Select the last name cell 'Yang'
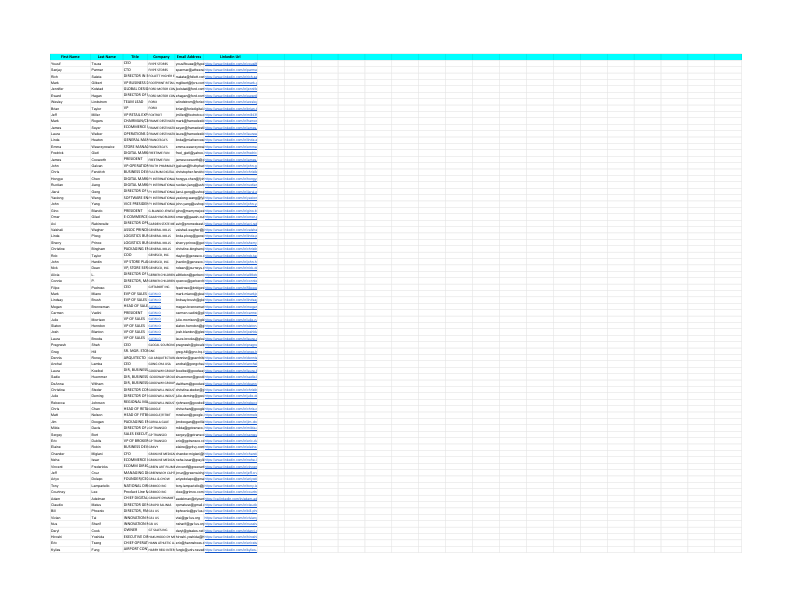This screenshot has width=792, height=612. pyautogui.click(x=107, y=205)
